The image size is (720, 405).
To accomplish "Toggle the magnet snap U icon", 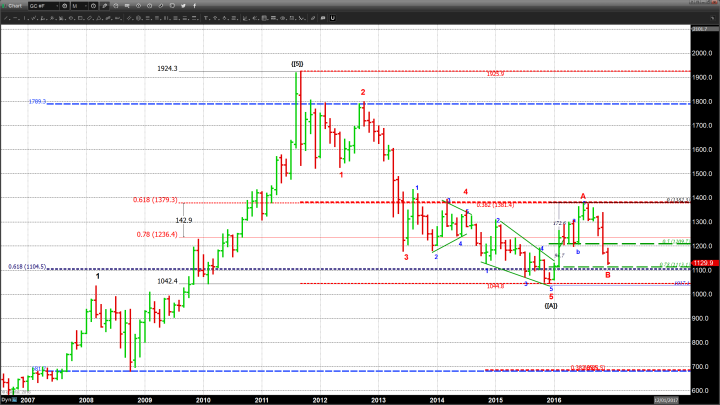I will point(332,18).
